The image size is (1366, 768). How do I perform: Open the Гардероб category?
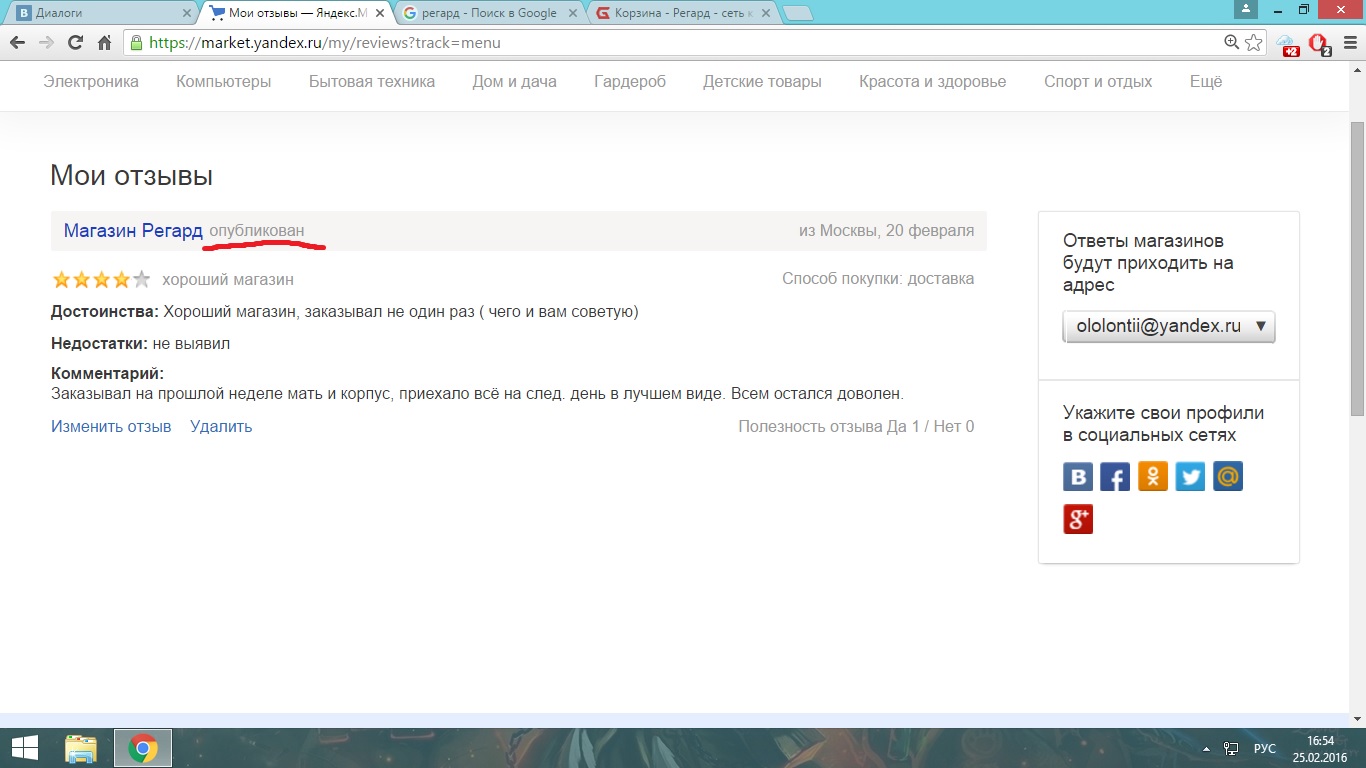point(630,82)
